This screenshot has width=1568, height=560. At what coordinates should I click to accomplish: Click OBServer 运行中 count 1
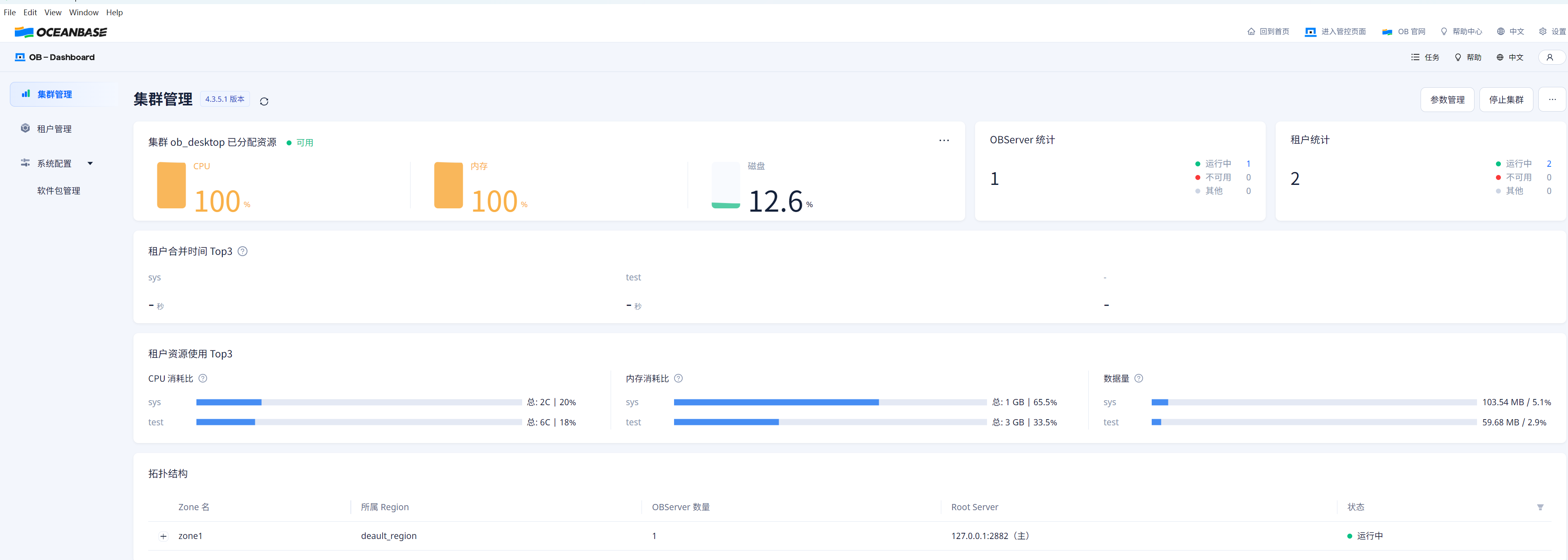click(1248, 164)
